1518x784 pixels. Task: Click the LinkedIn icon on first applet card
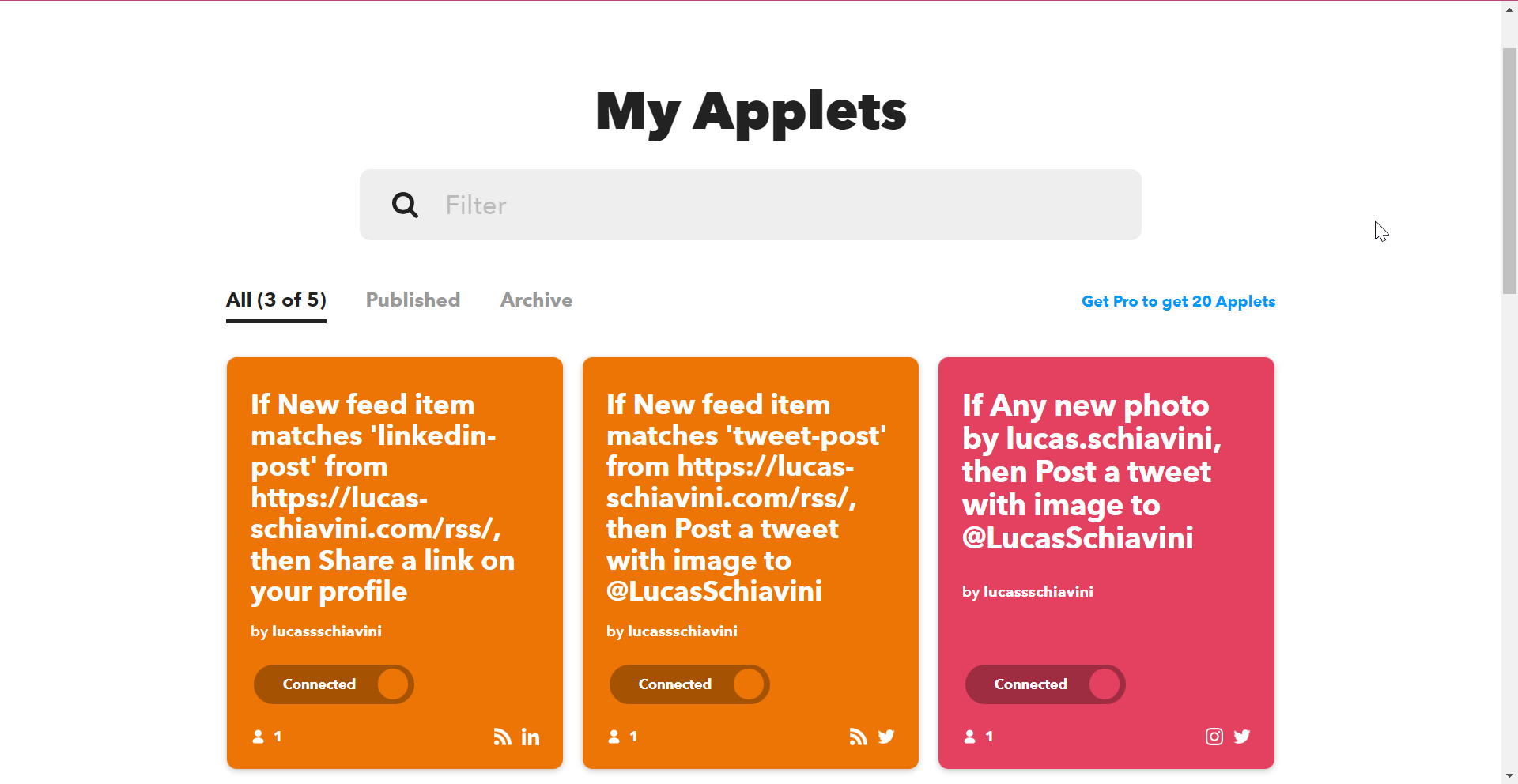click(x=531, y=737)
